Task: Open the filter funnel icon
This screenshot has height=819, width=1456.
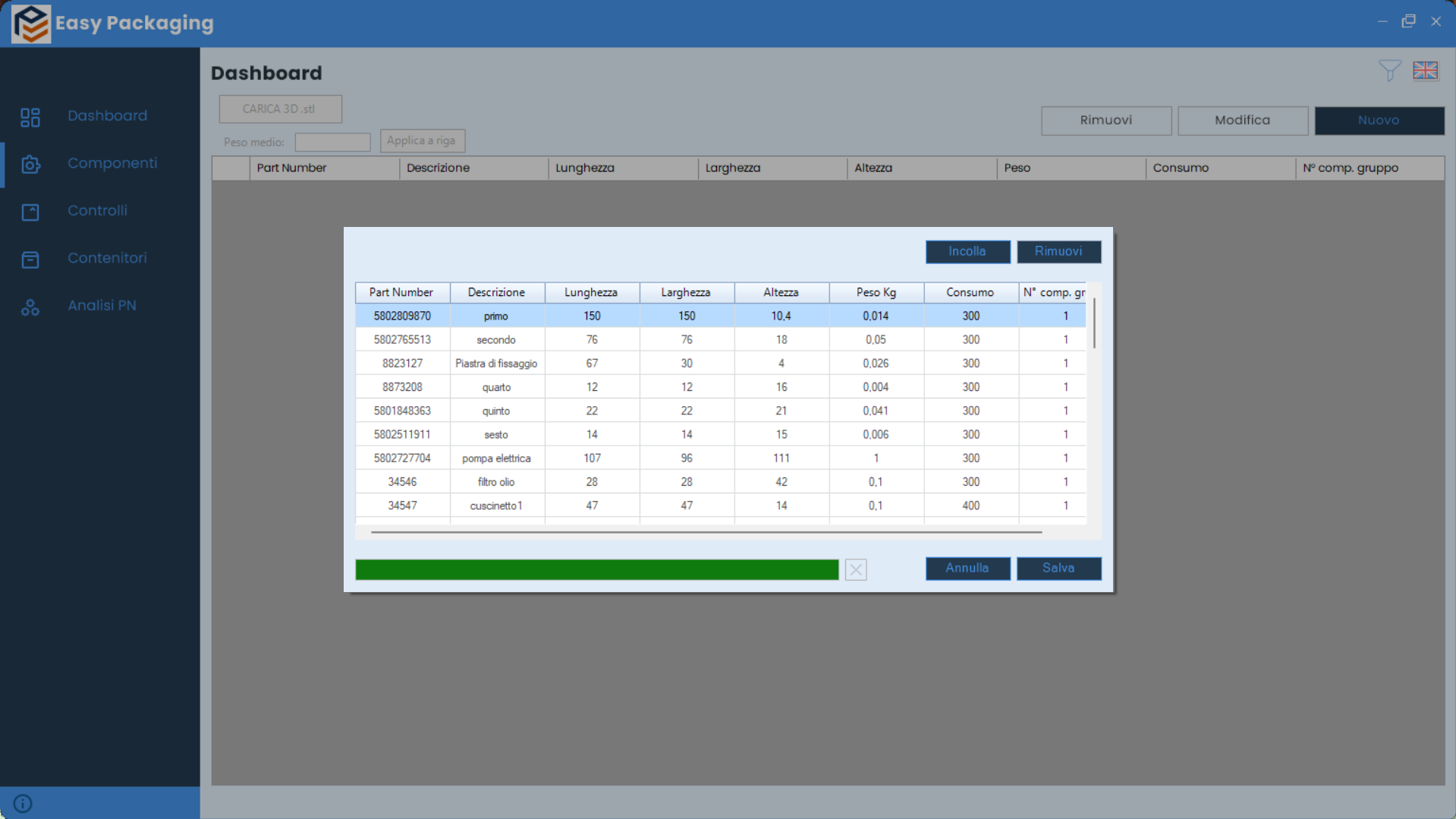Action: [x=1389, y=71]
